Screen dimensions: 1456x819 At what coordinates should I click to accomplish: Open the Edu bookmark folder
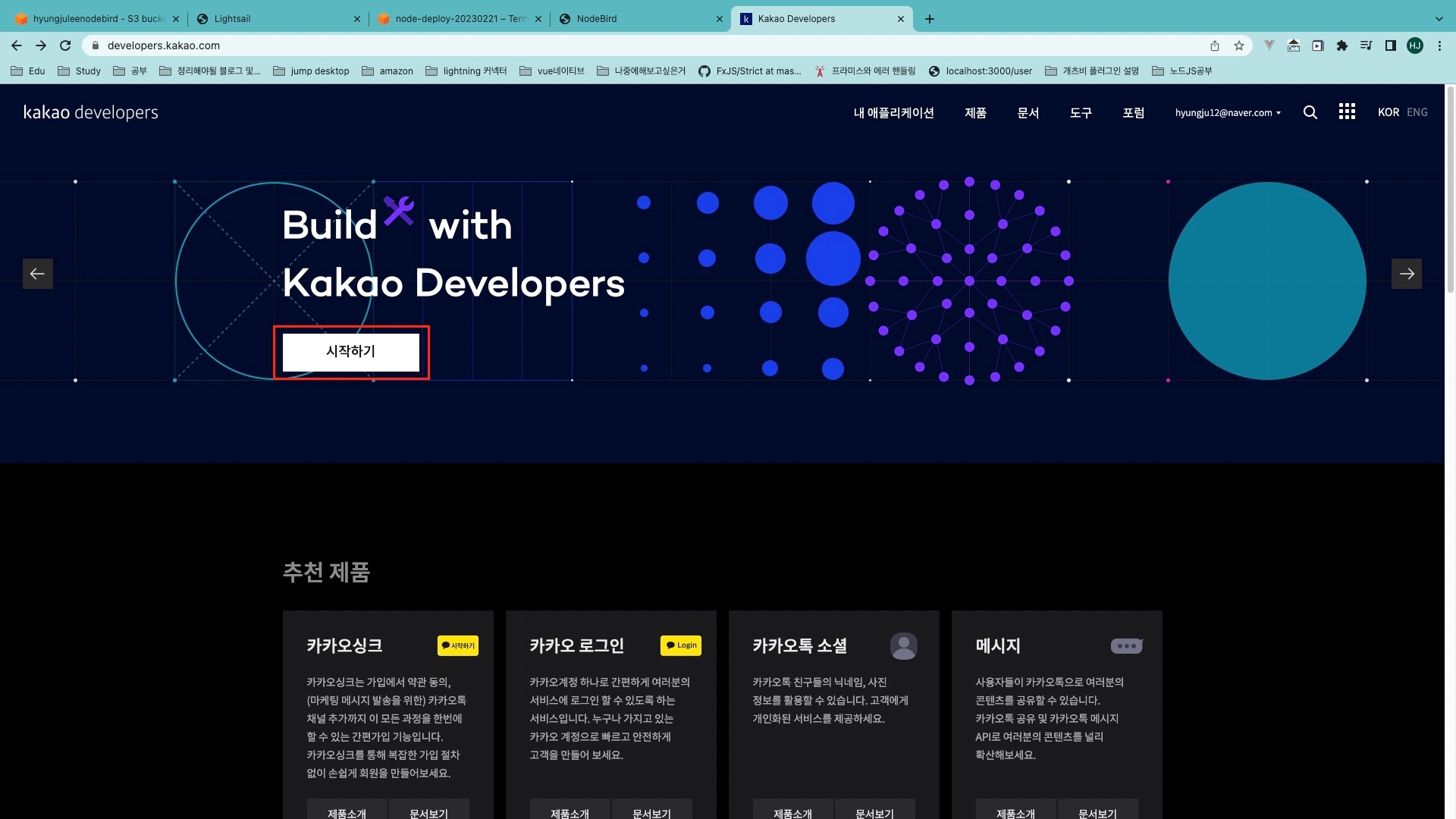tap(28, 71)
